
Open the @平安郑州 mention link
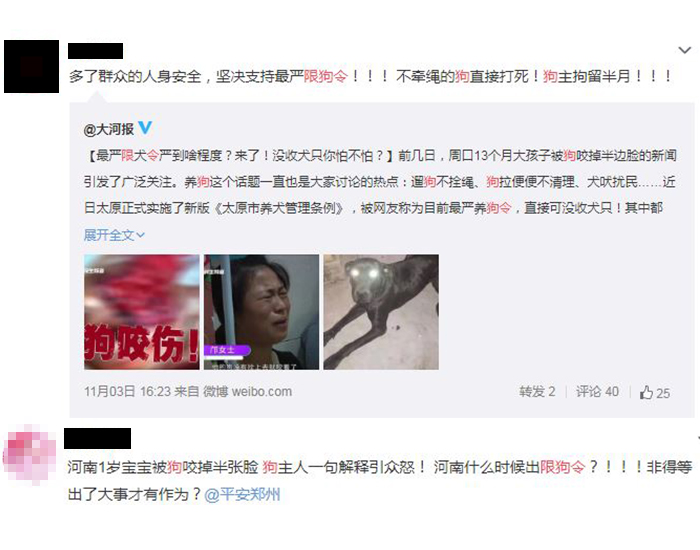pos(242,495)
